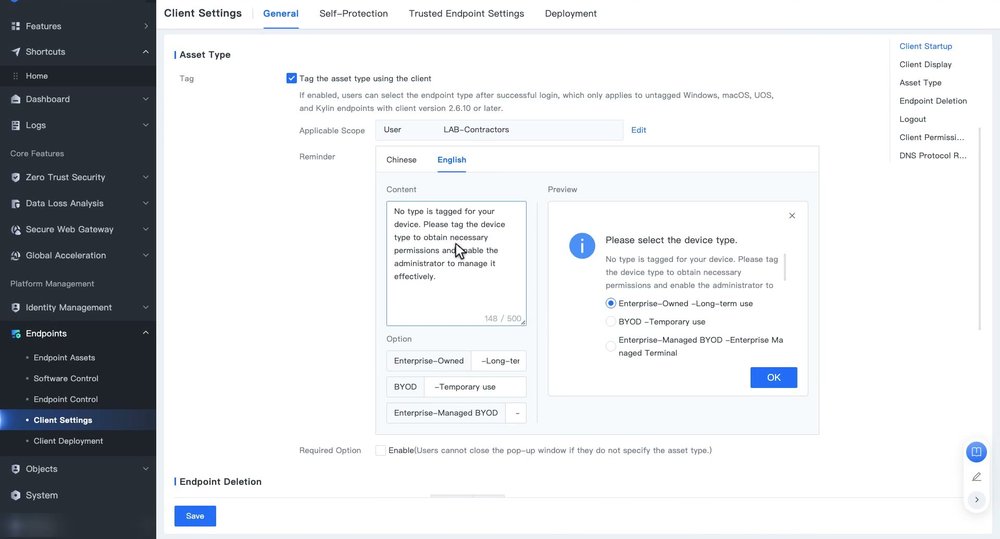Open Endpoint Control in sidebar
1000x539 pixels.
66,399
